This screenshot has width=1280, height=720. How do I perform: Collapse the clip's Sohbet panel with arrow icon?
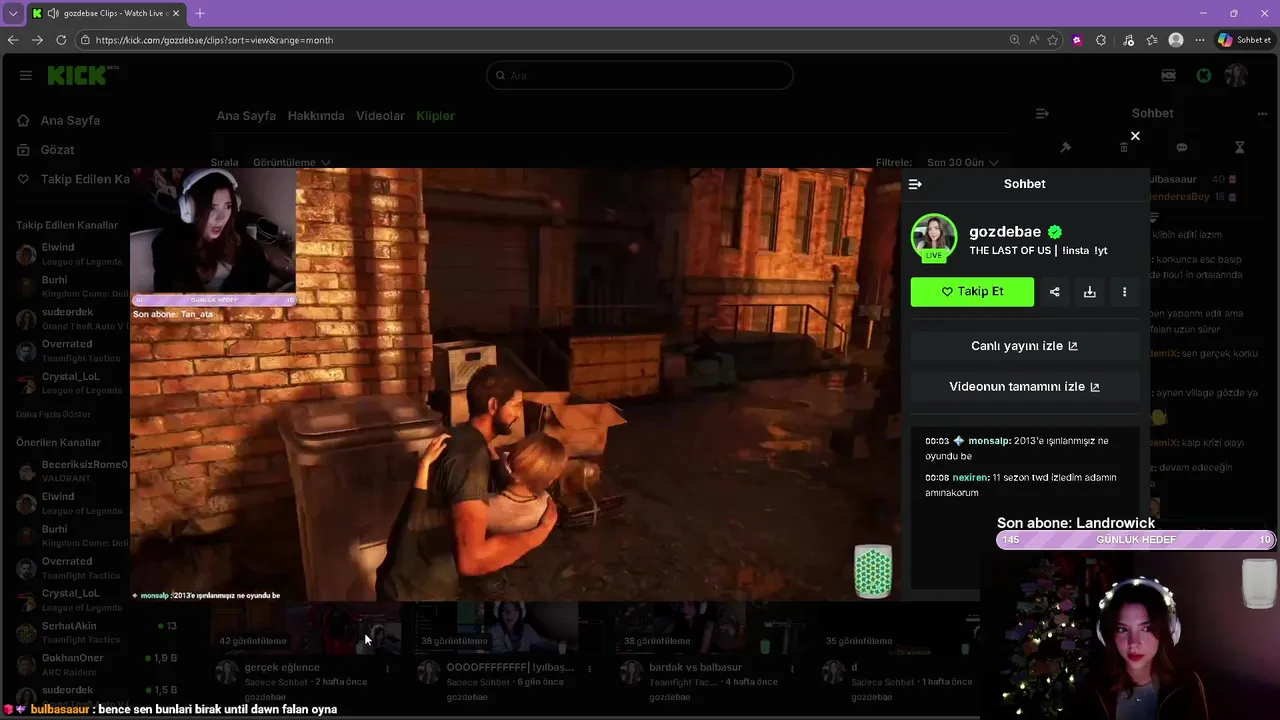pyautogui.click(x=915, y=184)
